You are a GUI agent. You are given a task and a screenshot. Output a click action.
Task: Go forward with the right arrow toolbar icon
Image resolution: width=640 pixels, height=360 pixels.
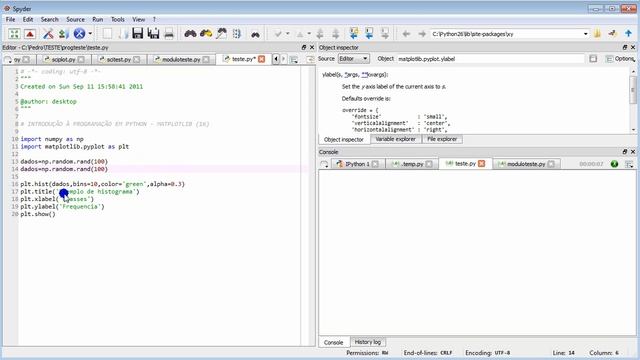point(422,34)
